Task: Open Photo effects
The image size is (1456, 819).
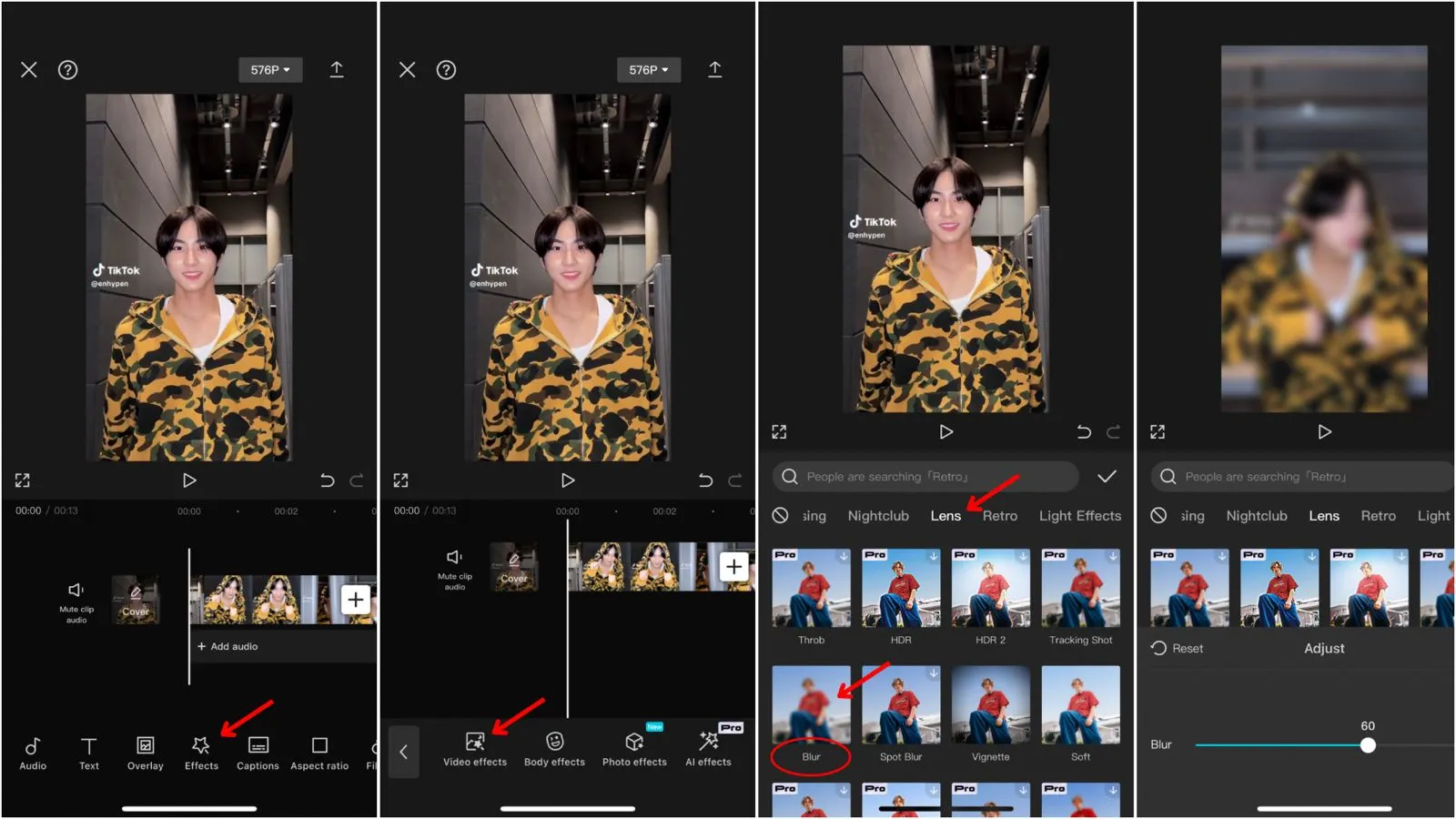Action: click(x=634, y=750)
